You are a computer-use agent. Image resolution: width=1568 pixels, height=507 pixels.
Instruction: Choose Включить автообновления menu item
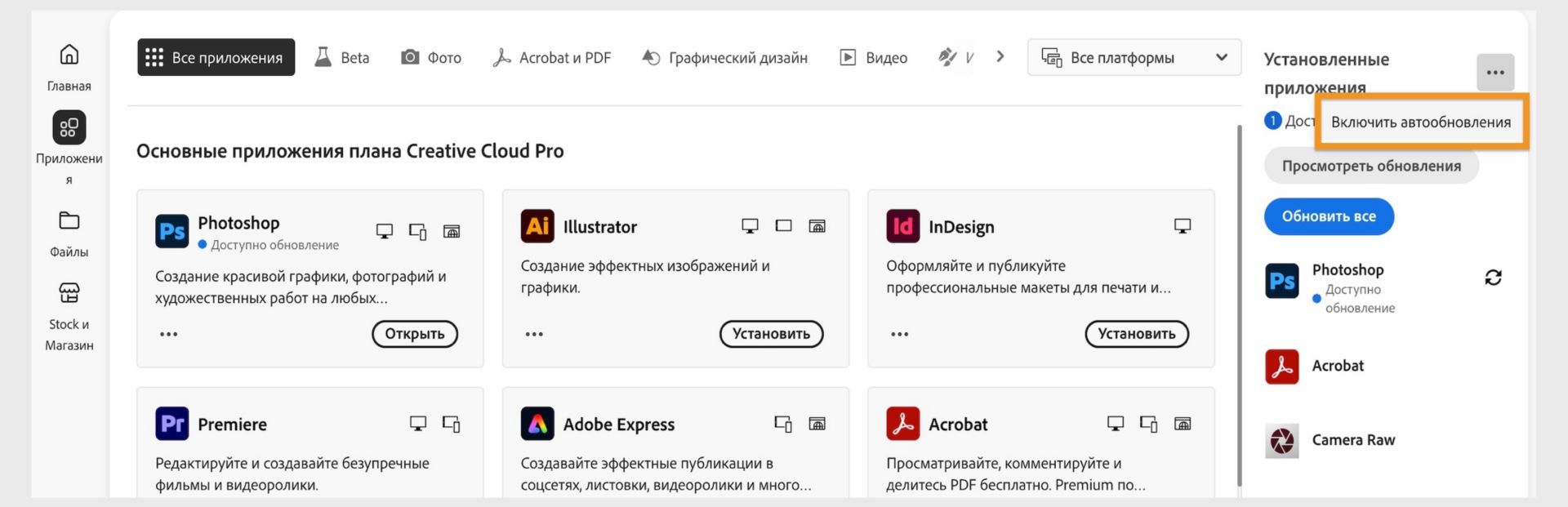point(1421,122)
